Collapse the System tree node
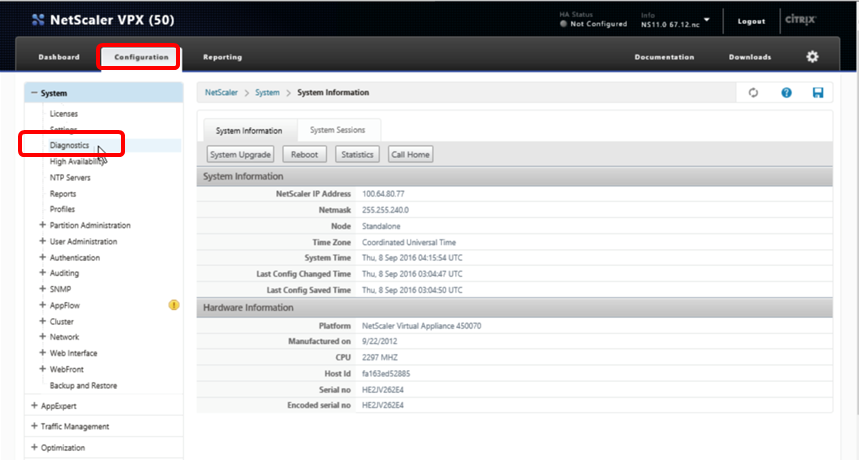859x460 pixels. [x=34, y=93]
